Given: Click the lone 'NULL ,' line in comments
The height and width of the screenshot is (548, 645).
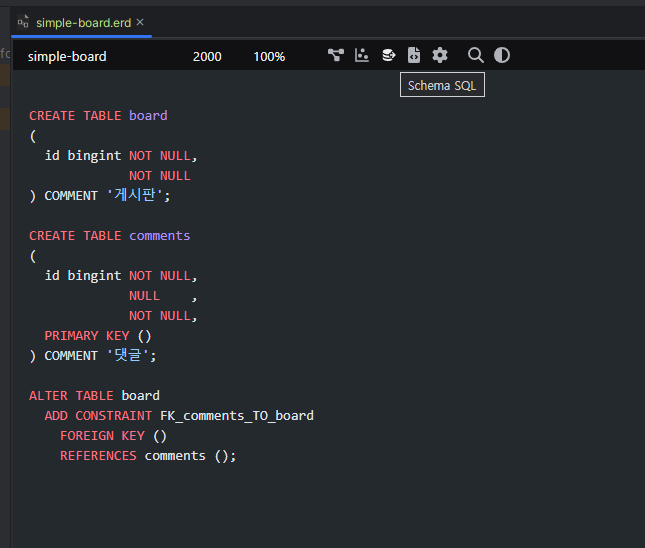Looking at the screenshot, I should 163,296.
